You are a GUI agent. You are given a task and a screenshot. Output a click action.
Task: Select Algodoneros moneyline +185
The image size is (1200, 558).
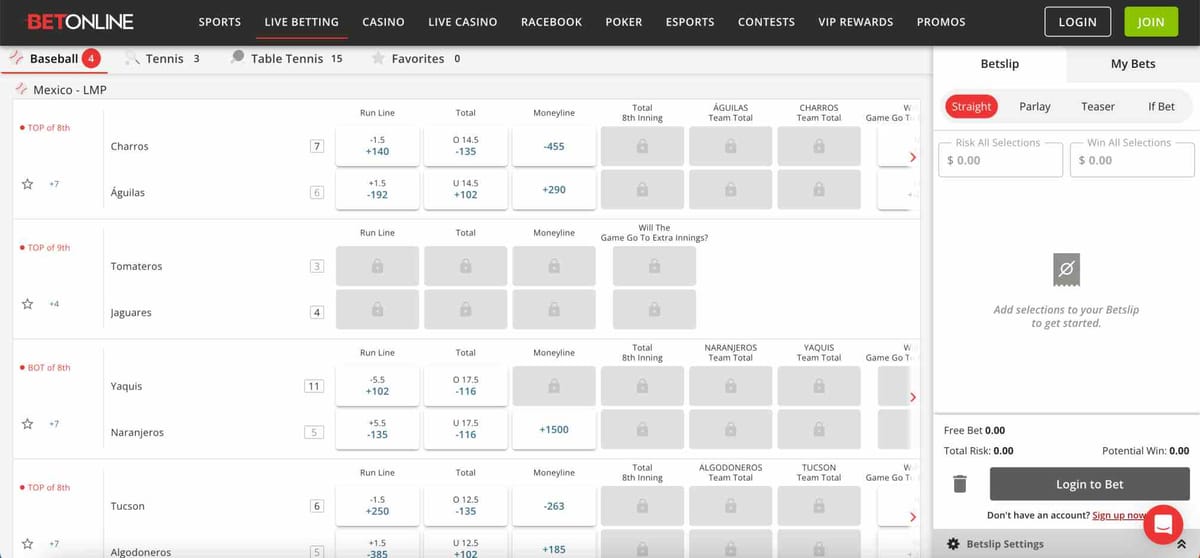554,548
